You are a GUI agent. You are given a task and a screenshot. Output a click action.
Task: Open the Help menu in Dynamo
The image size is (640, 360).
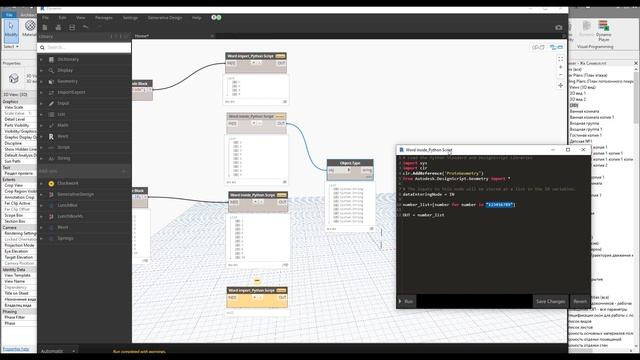196,18
